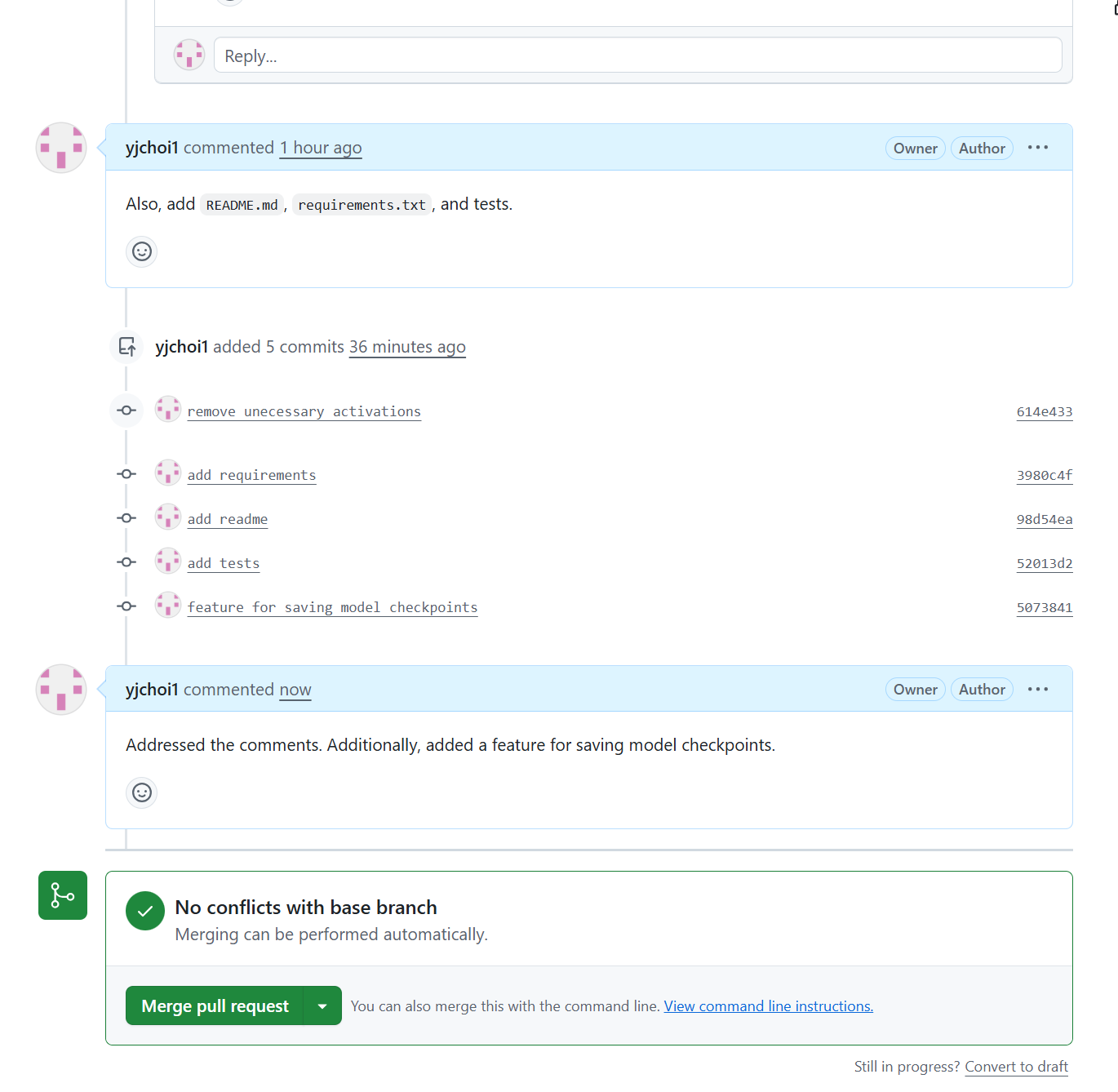Click the "1 hour ago" timestamp link

(320, 148)
